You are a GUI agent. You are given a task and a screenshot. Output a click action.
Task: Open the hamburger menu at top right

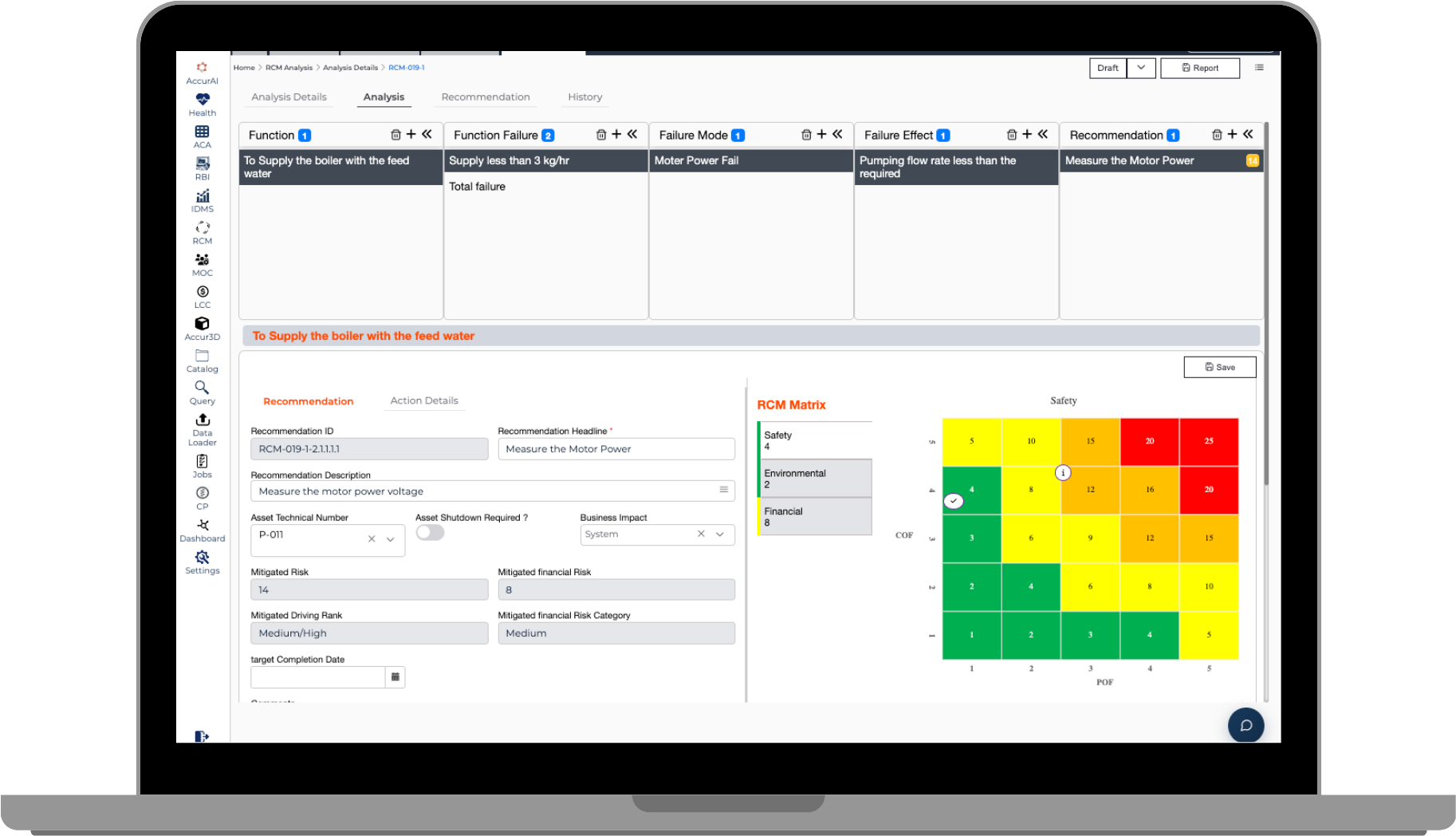(x=1259, y=67)
